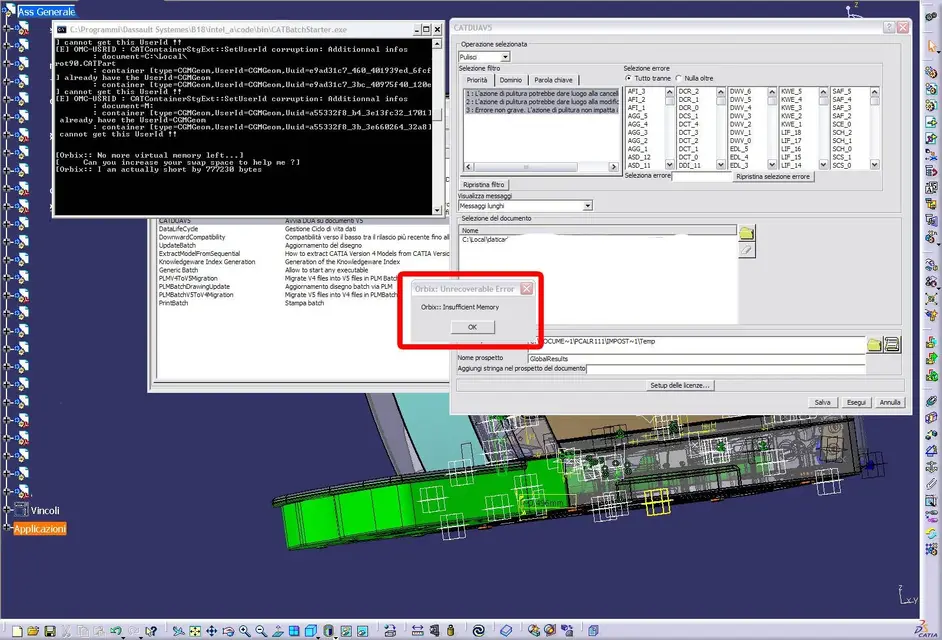Open the Pulisci operation dropdown
The height and width of the screenshot is (640, 942).
[x=505, y=57]
